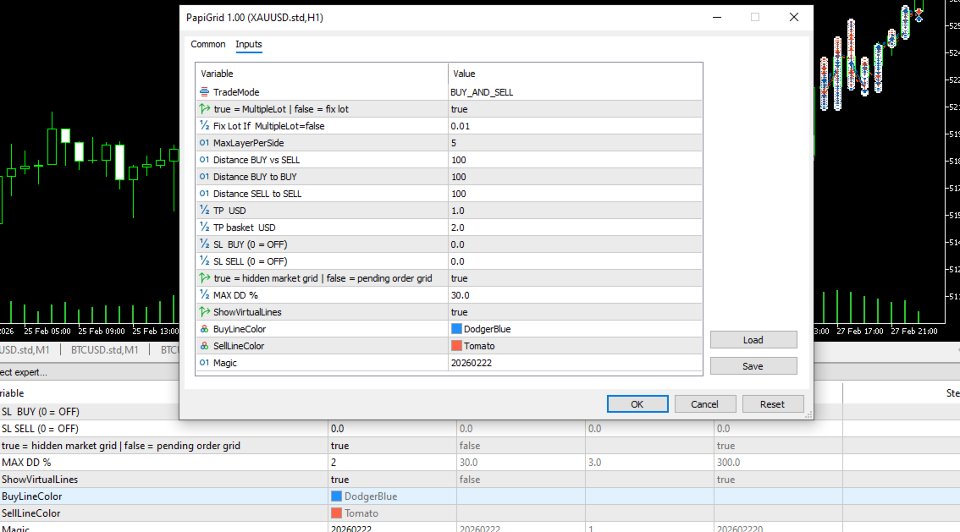
Task: Edit the Distance BUY to BUY value
Action: coord(576,176)
